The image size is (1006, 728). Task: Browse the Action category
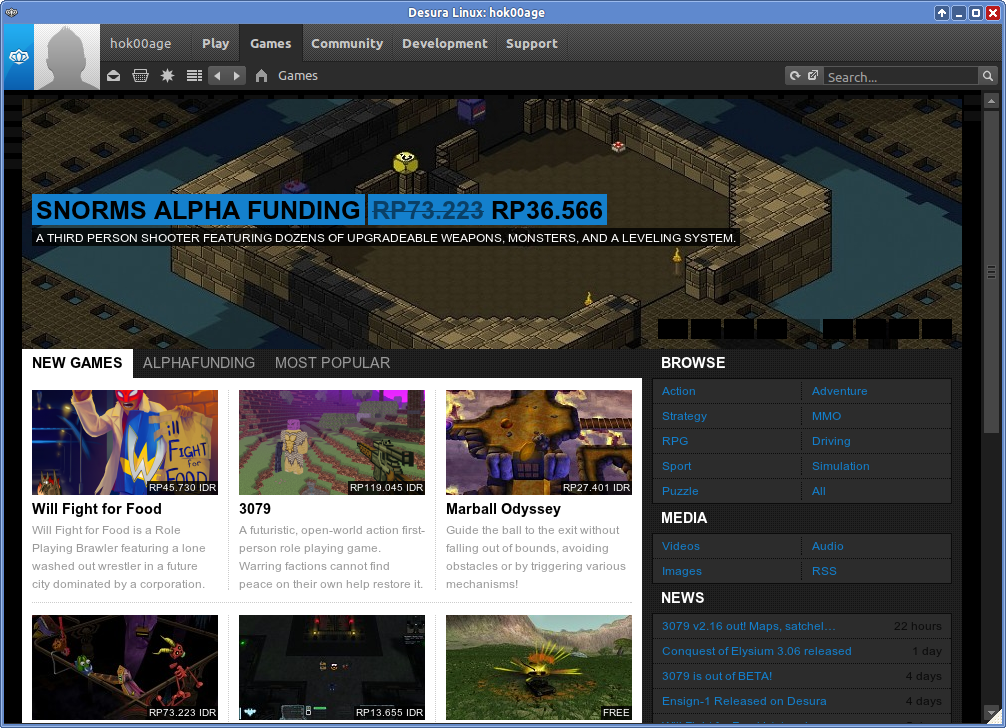point(679,391)
